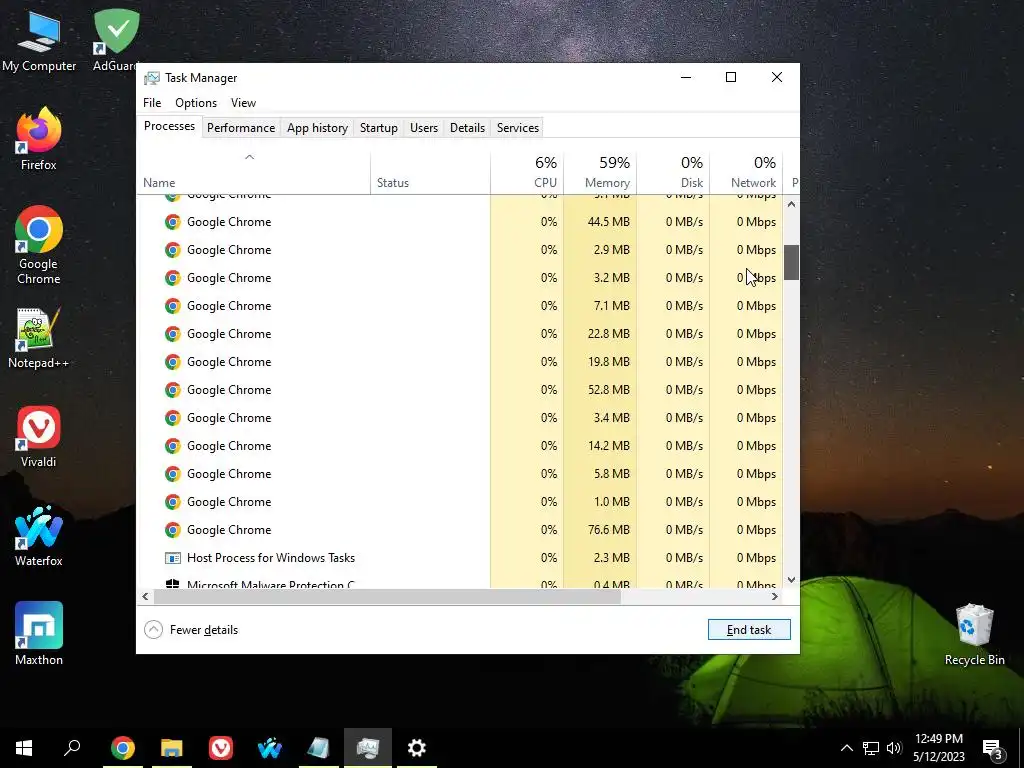Sort by Memory column header
This screenshot has width=1024, height=768.
point(600,173)
